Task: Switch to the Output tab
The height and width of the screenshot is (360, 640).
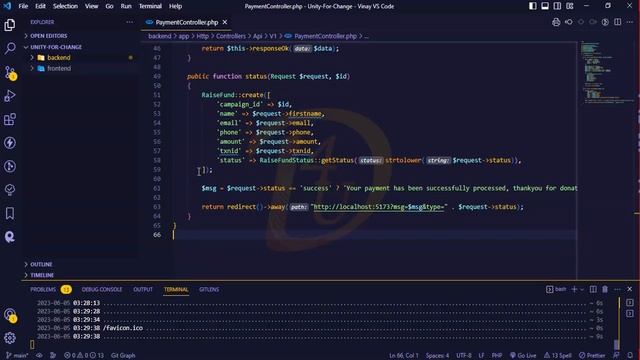Action: click(143, 289)
